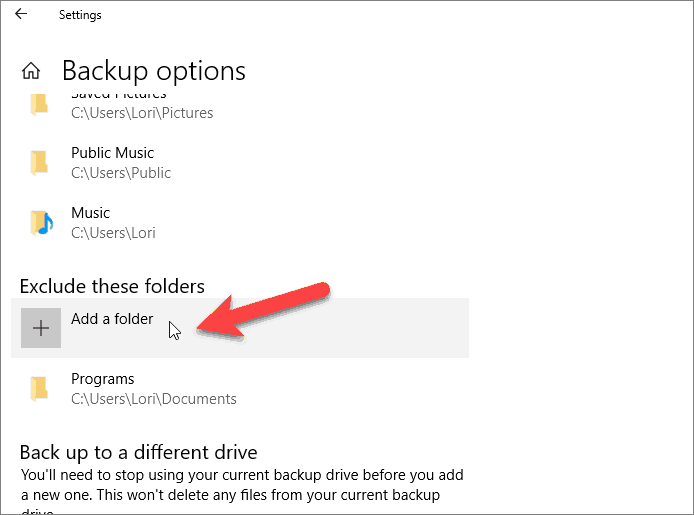Click the 'Exclude these folders' heading
This screenshot has width=694, height=515.
pyautogui.click(x=112, y=286)
